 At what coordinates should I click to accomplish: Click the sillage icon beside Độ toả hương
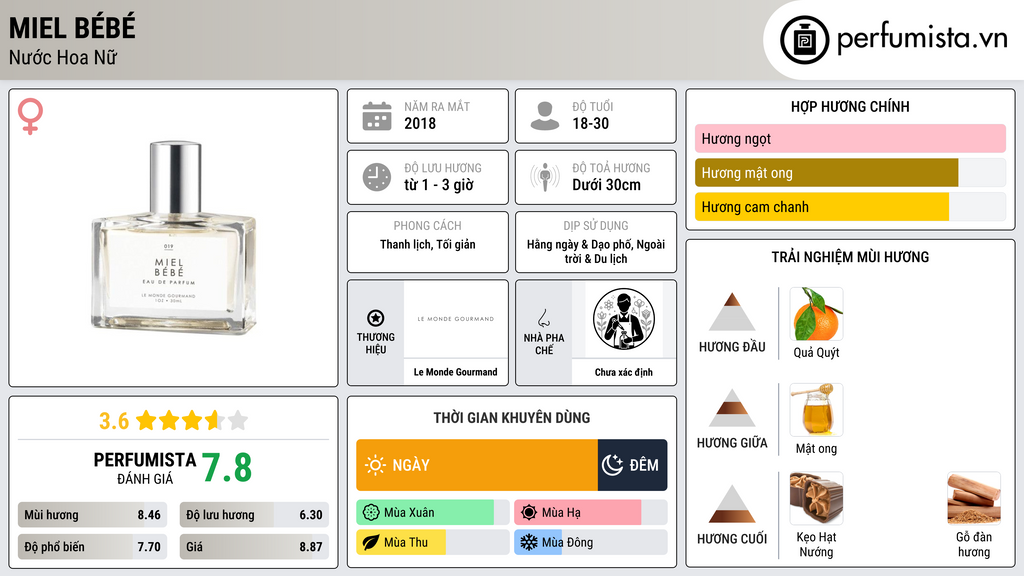(545, 177)
